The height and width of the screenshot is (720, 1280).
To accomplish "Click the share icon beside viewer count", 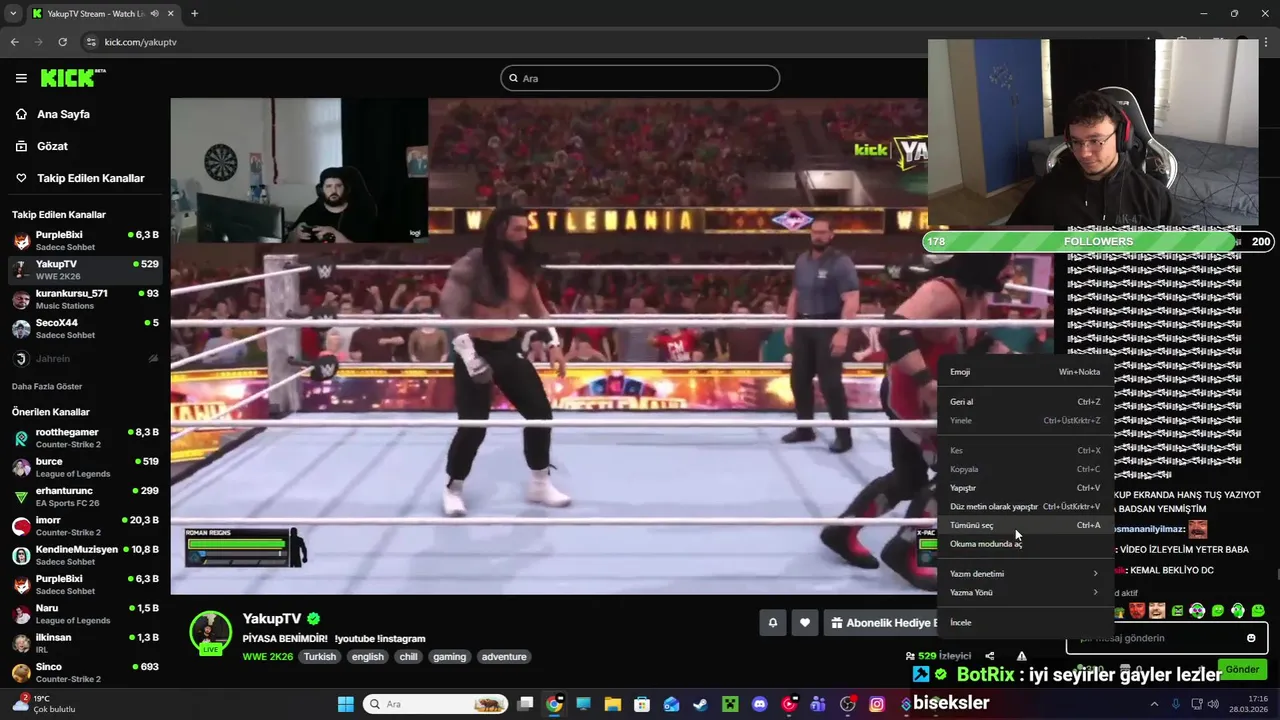I will (x=989, y=656).
